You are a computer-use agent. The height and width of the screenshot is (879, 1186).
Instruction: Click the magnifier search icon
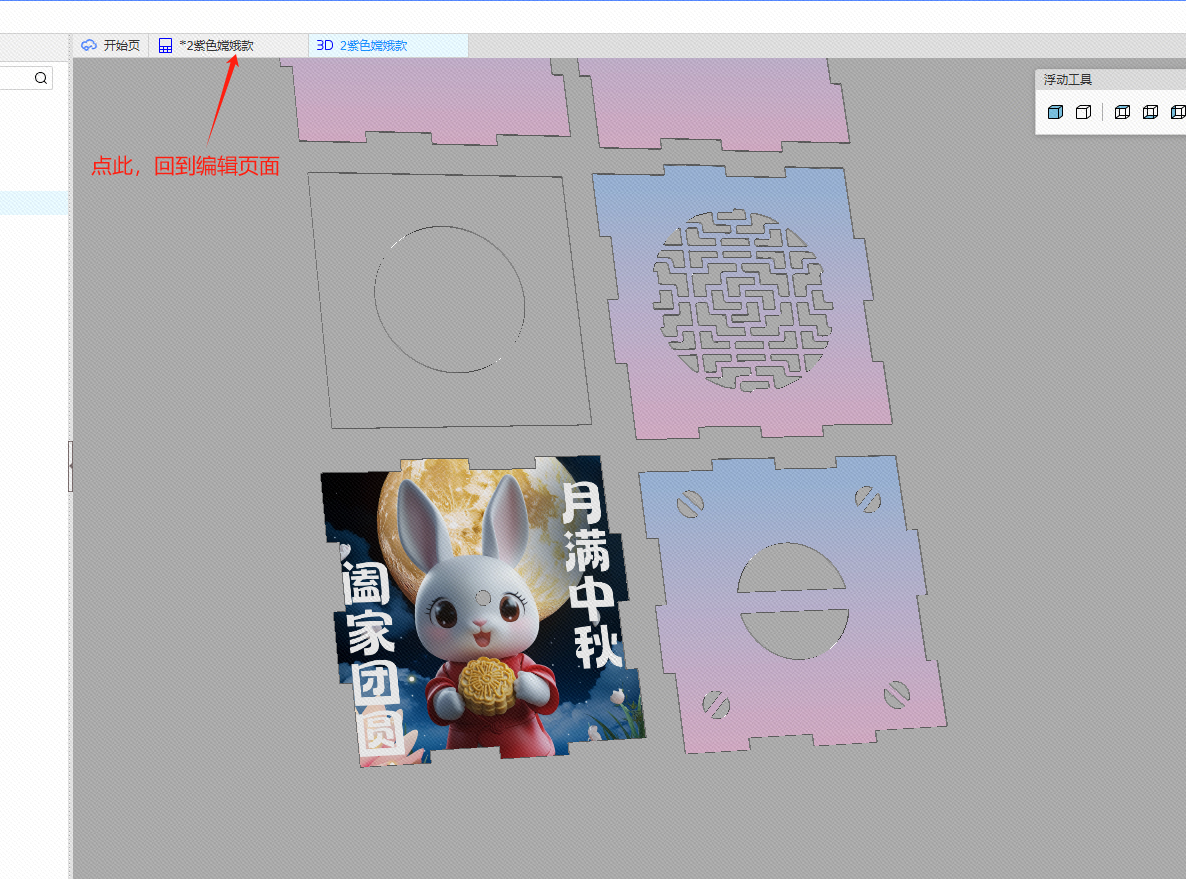click(41, 78)
